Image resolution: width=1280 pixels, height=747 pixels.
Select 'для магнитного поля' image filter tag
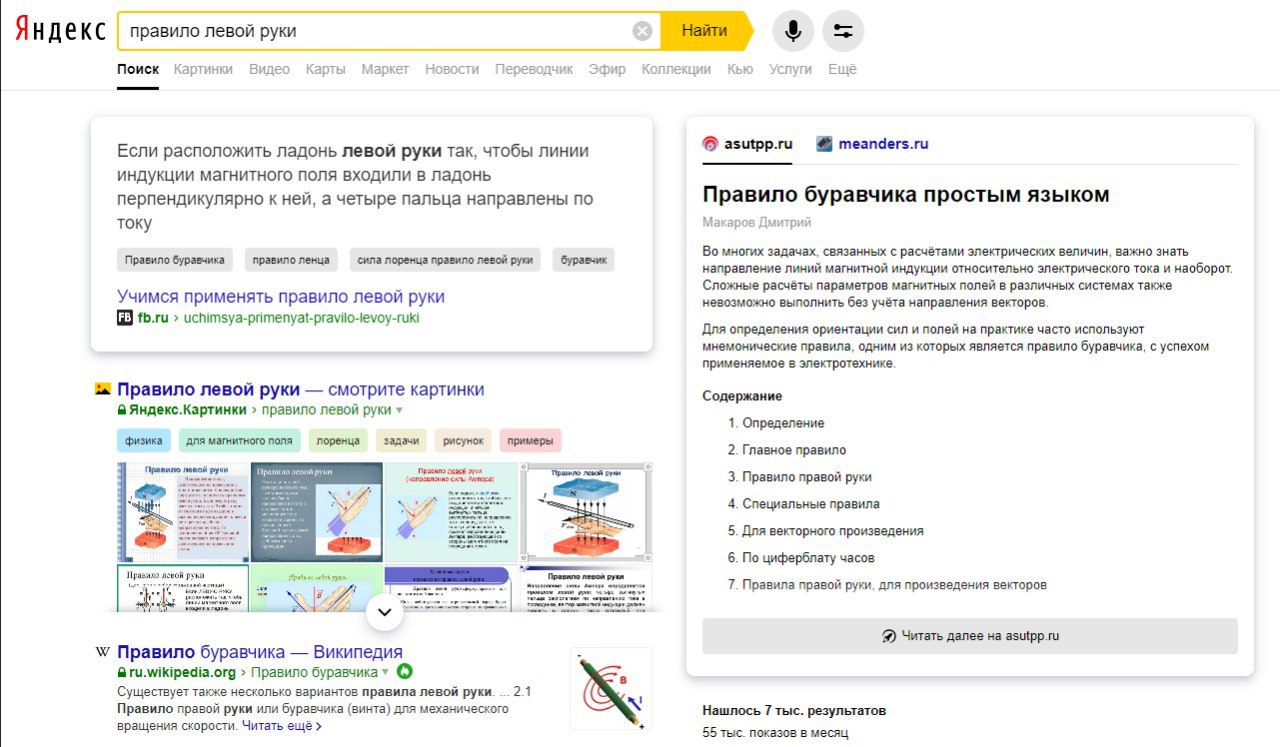[240, 441]
